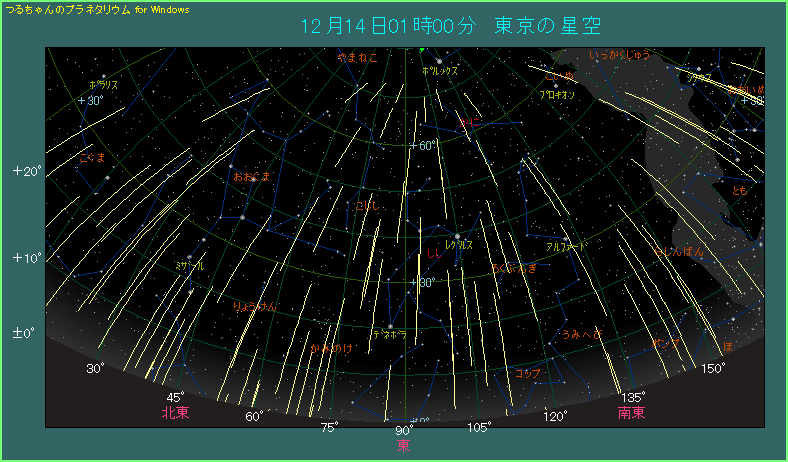Image resolution: width=788 pixels, height=462 pixels.
Task: Click the おおぐま constellation name
Action: (251, 176)
